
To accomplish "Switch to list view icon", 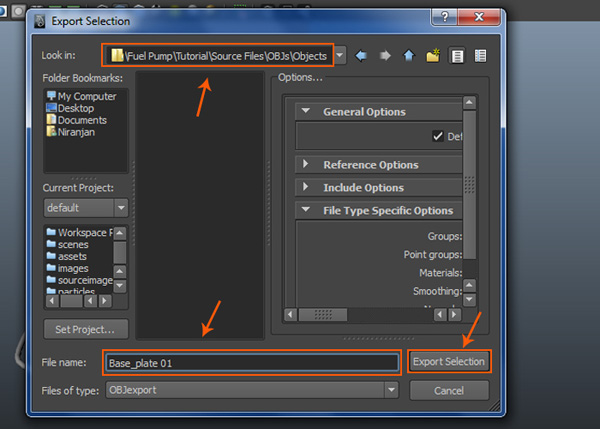I will [457, 56].
